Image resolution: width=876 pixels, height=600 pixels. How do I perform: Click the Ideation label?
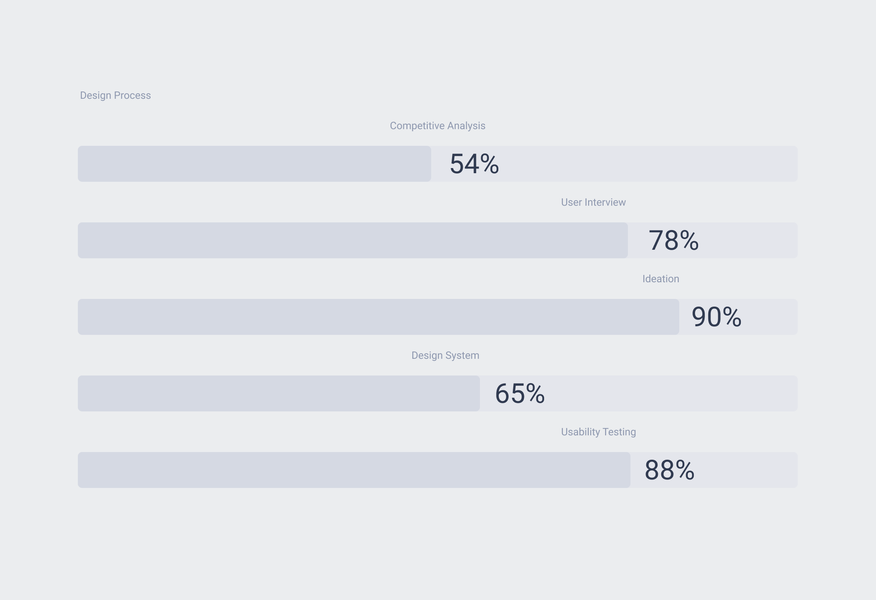tap(660, 279)
